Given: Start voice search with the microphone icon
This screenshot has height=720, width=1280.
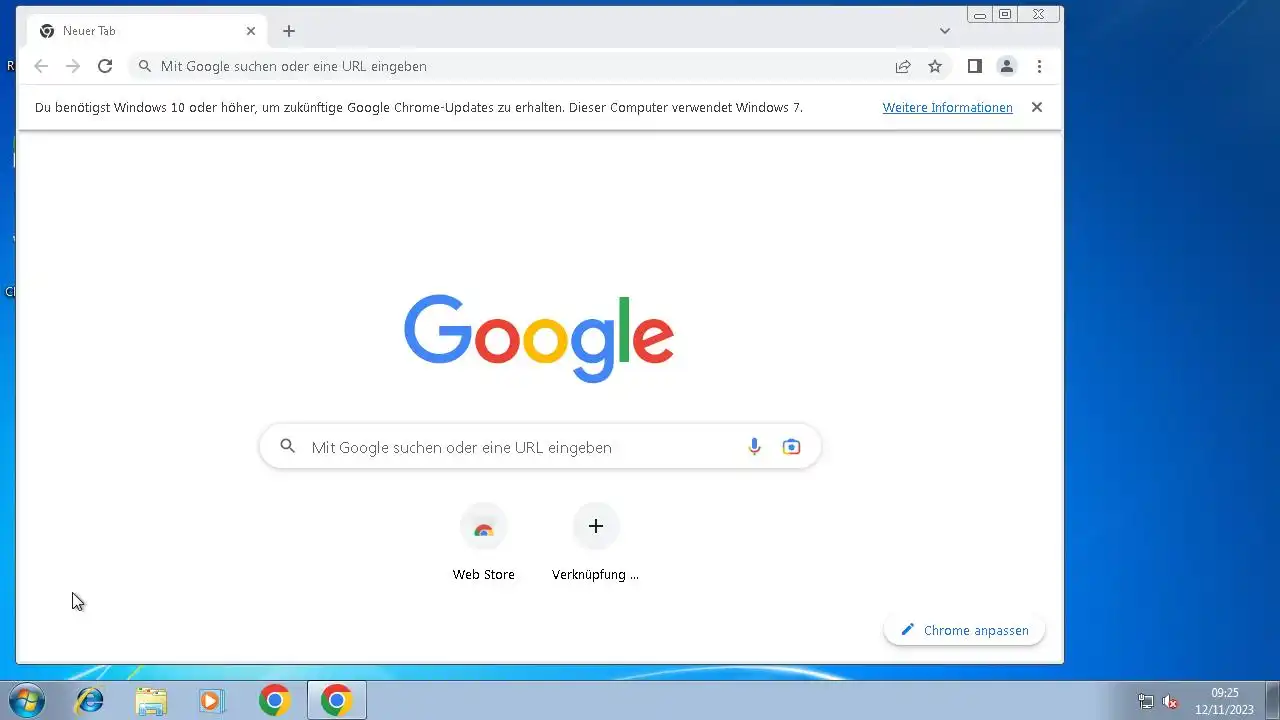Looking at the screenshot, I should (x=755, y=447).
